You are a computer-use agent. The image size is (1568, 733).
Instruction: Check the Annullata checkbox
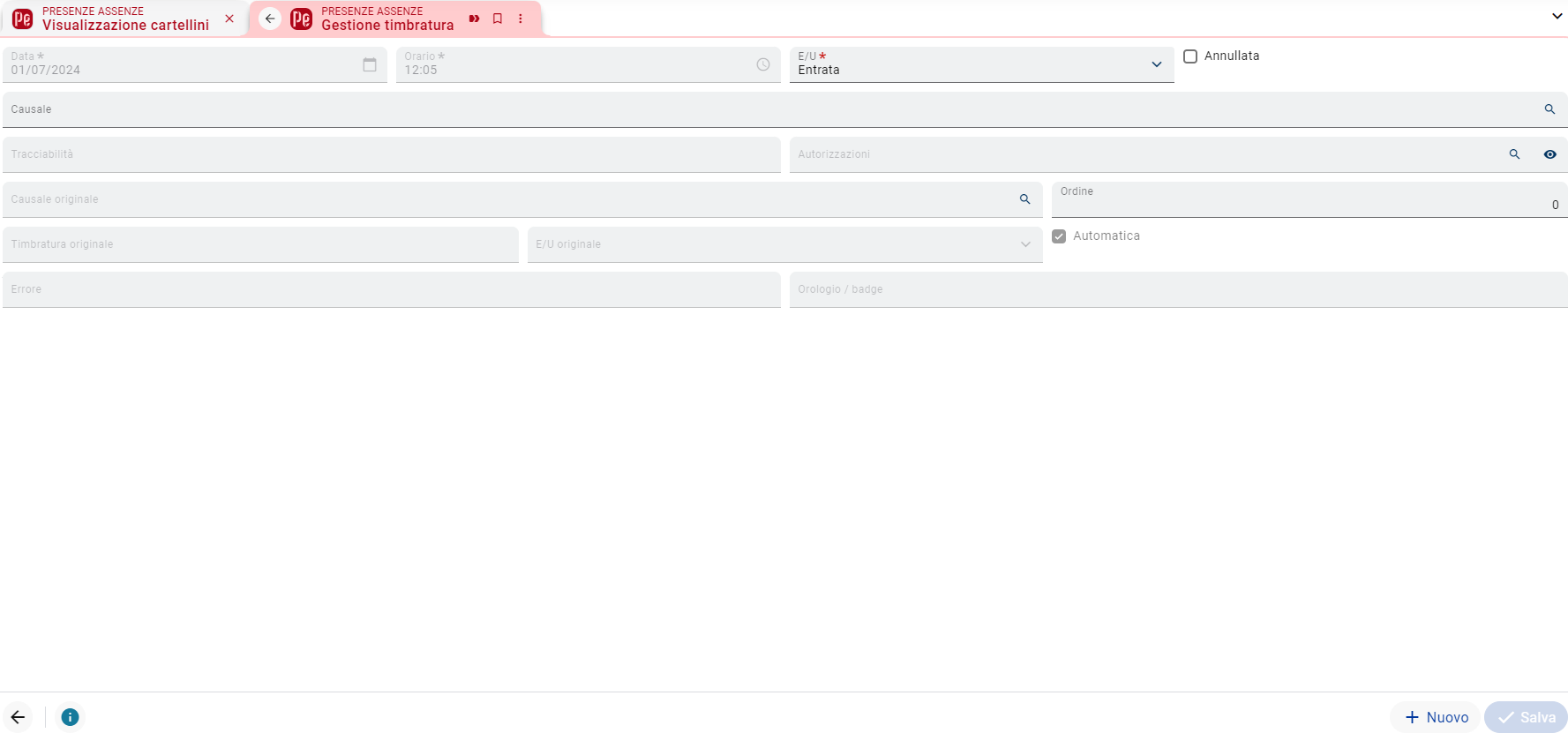tap(1190, 56)
